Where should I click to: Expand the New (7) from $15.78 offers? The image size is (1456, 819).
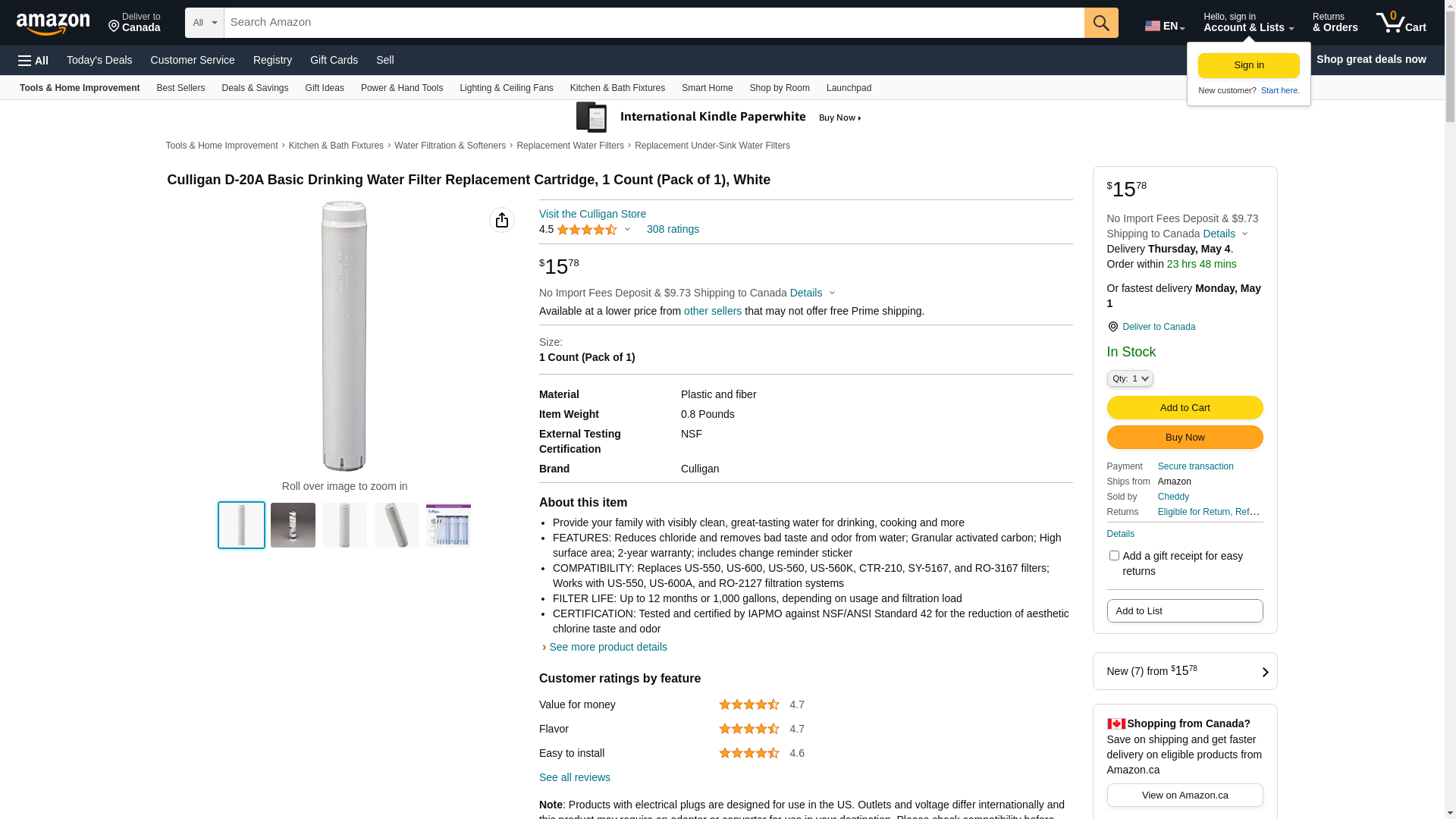(x=1185, y=671)
